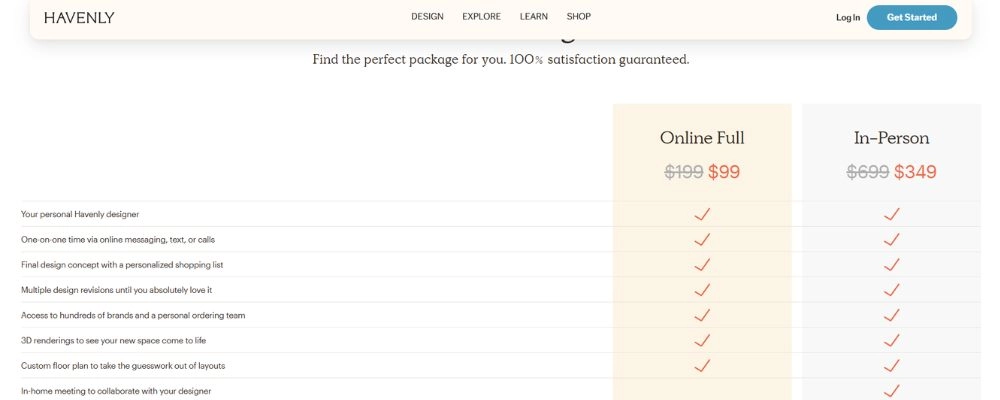Click Online Full checkmark for multiple design revisions
The image size is (1000, 400).
tap(702, 290)
